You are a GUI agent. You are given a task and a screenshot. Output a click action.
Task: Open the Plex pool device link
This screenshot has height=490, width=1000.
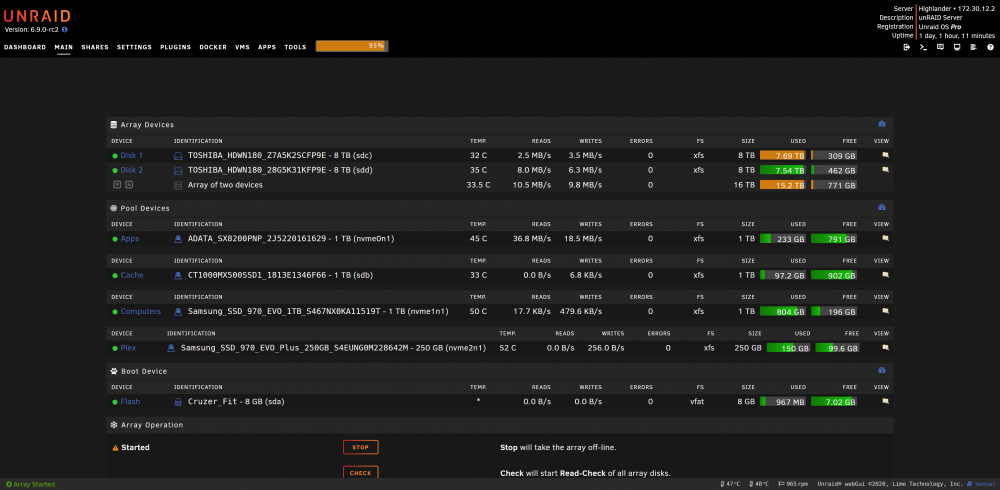coord(128,348)
